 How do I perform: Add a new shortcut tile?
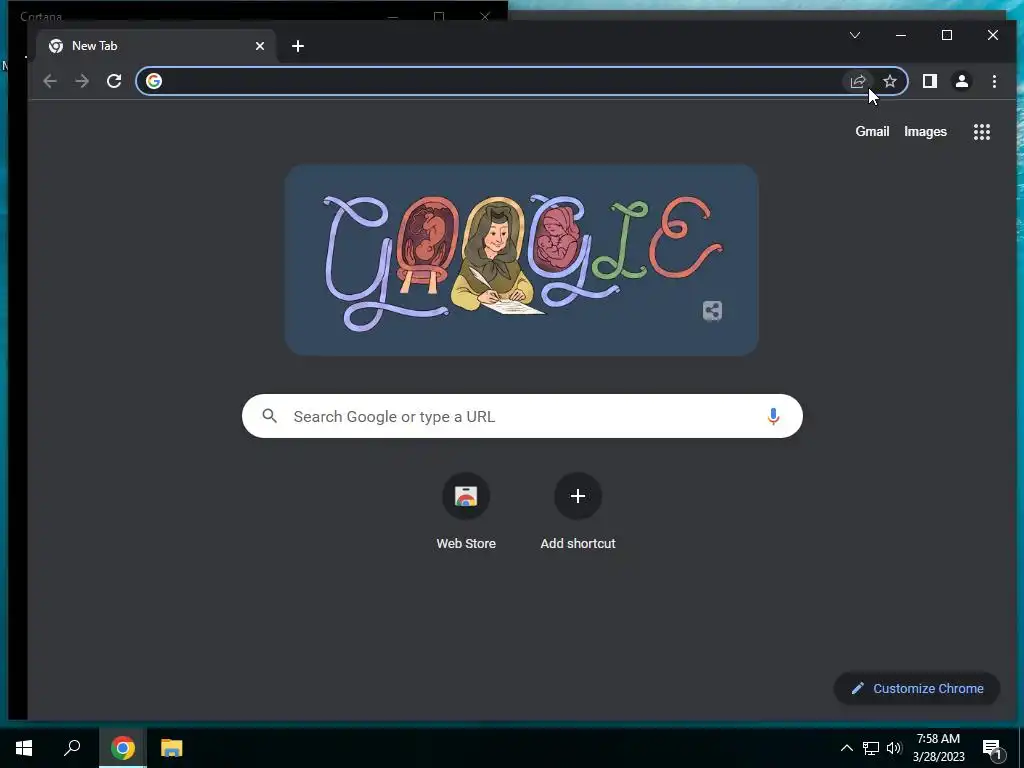[x=577, y=513]
